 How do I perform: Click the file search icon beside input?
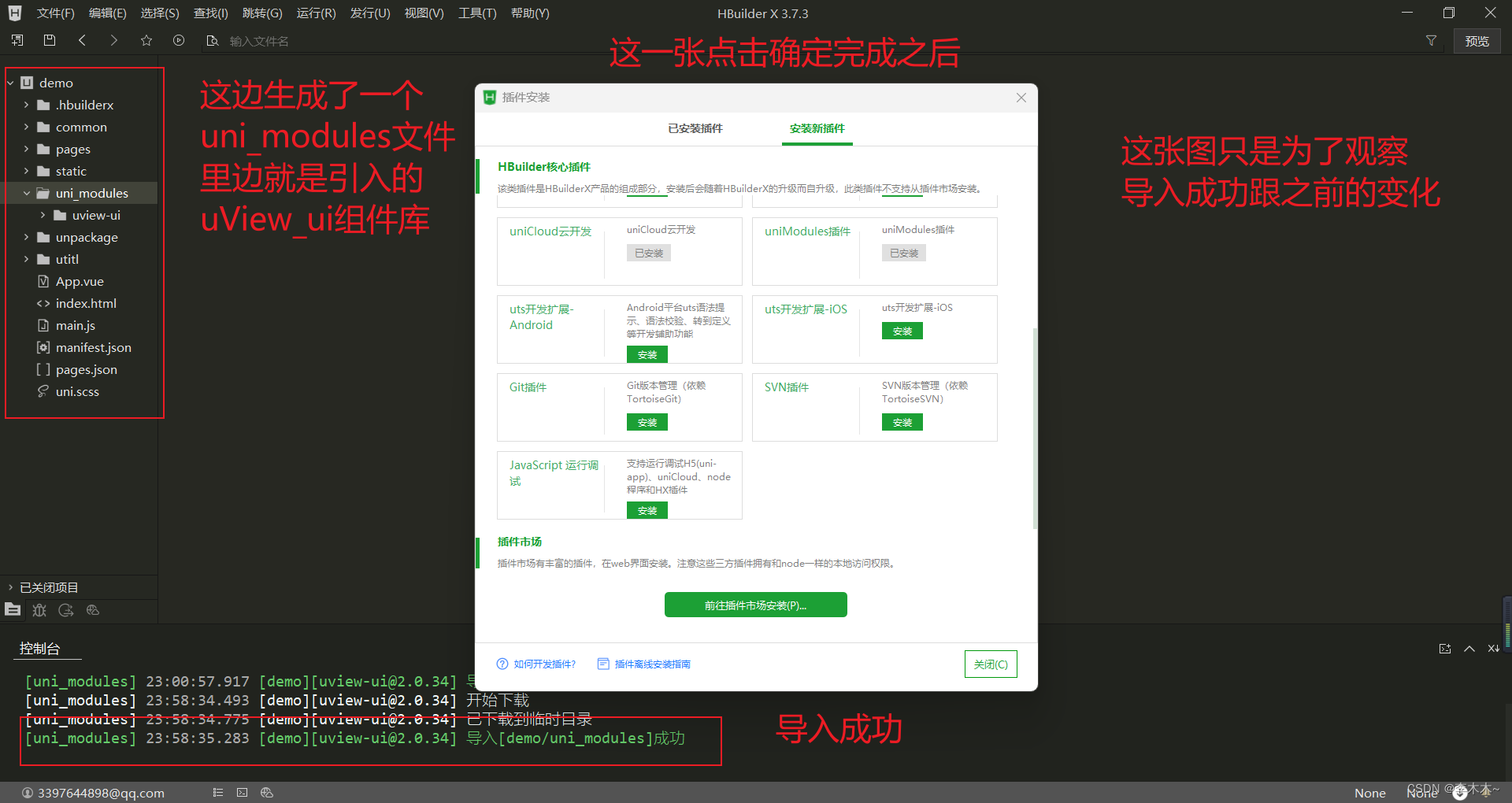(212, 41)
